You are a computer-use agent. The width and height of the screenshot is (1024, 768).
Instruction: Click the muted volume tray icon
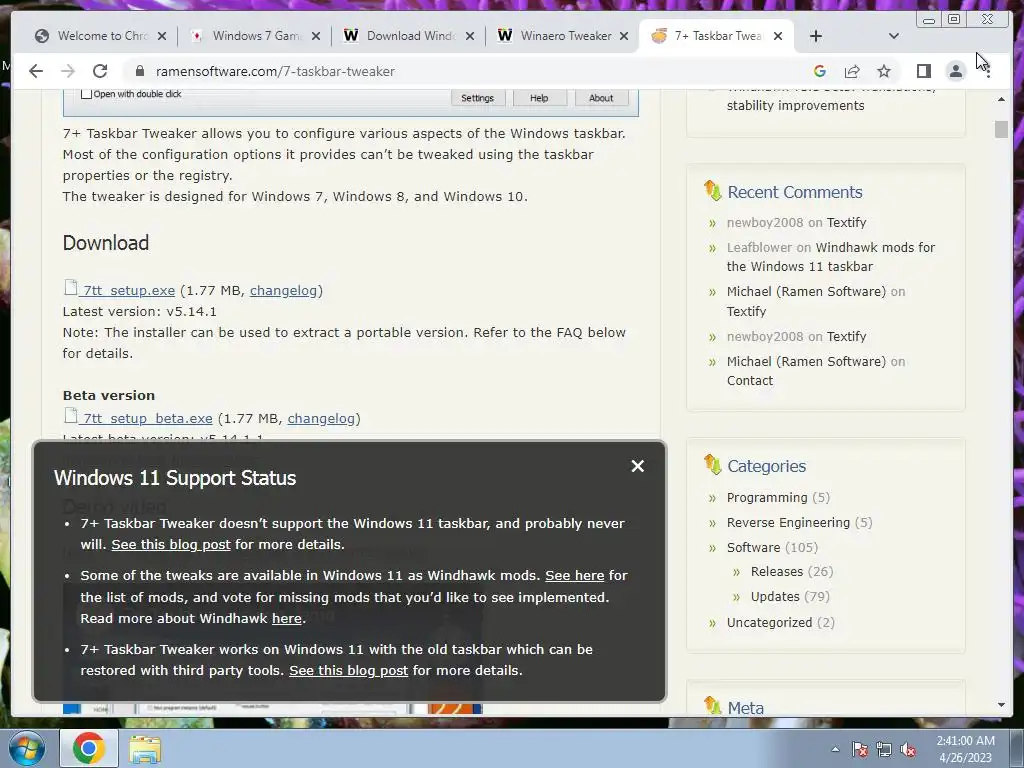(x=908, y=749)
